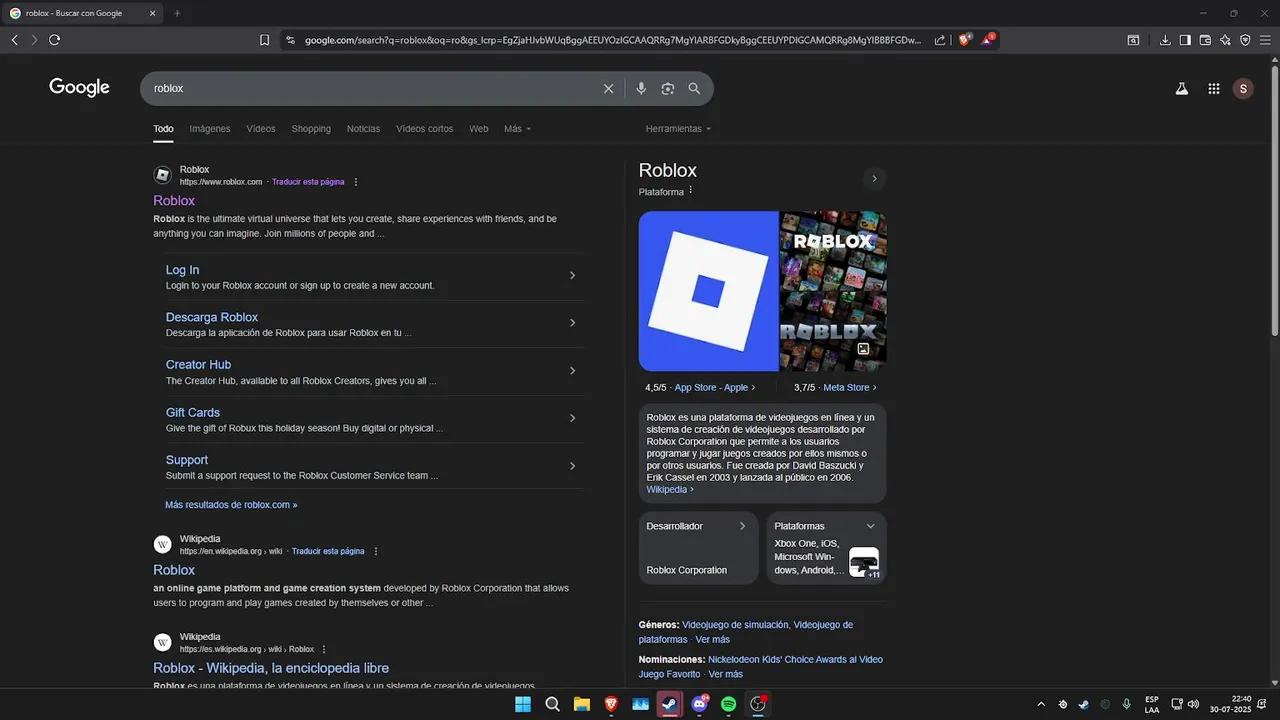Click the share page icon in address bar
The height and width of the screenshot is (720, 1280).
[940, 40]
